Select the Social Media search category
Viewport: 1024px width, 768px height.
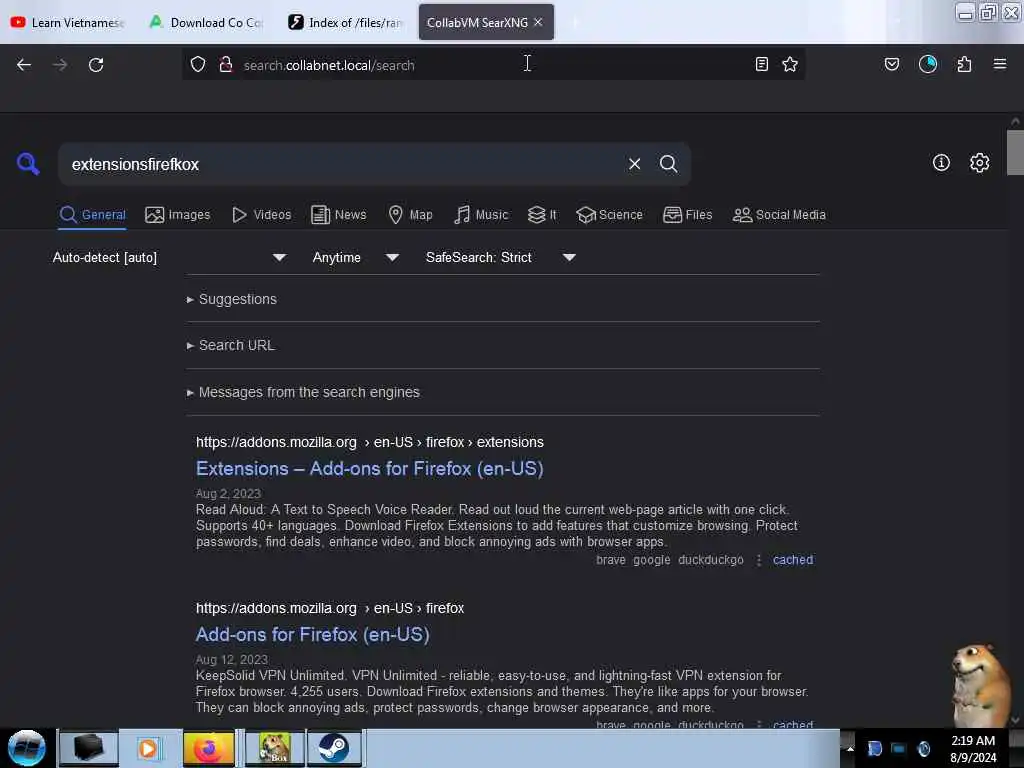point(779,215)
